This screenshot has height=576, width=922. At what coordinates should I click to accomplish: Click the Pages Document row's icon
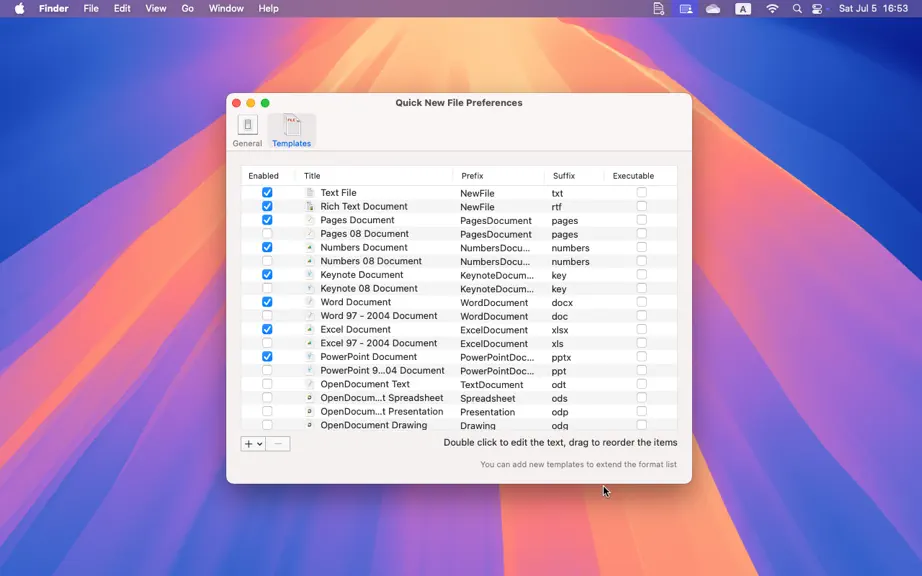310,220
